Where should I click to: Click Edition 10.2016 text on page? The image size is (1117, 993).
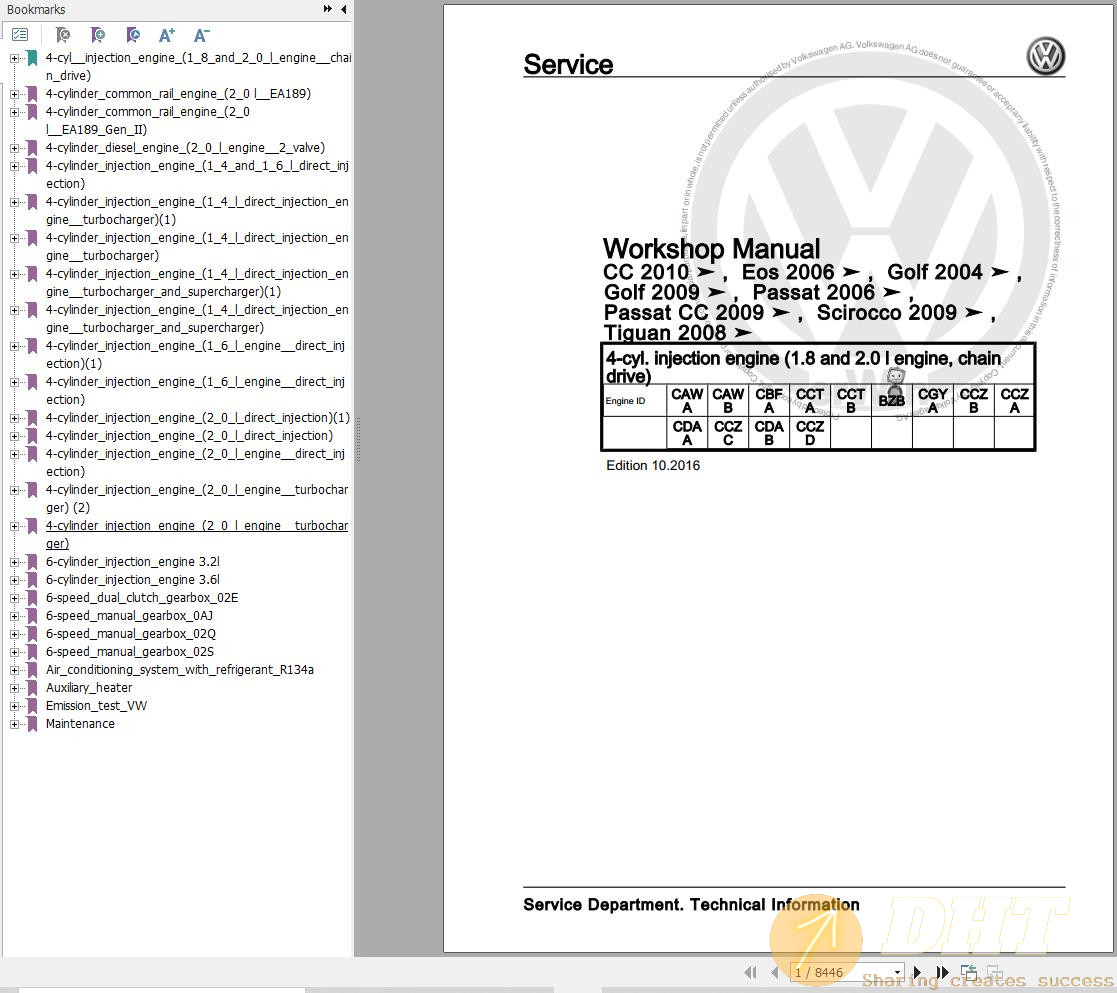click(653, 465)
